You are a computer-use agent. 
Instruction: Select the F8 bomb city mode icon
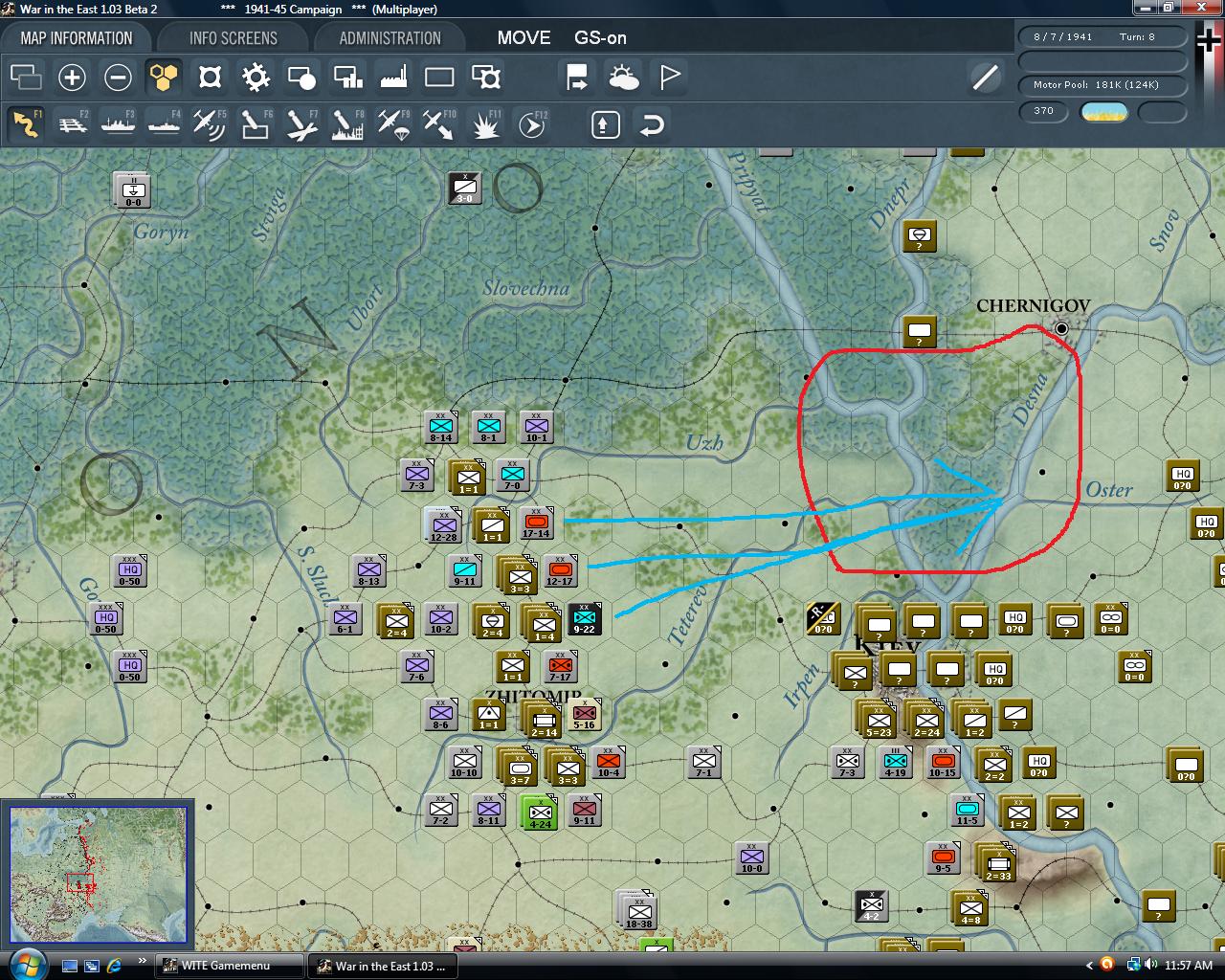347,124
